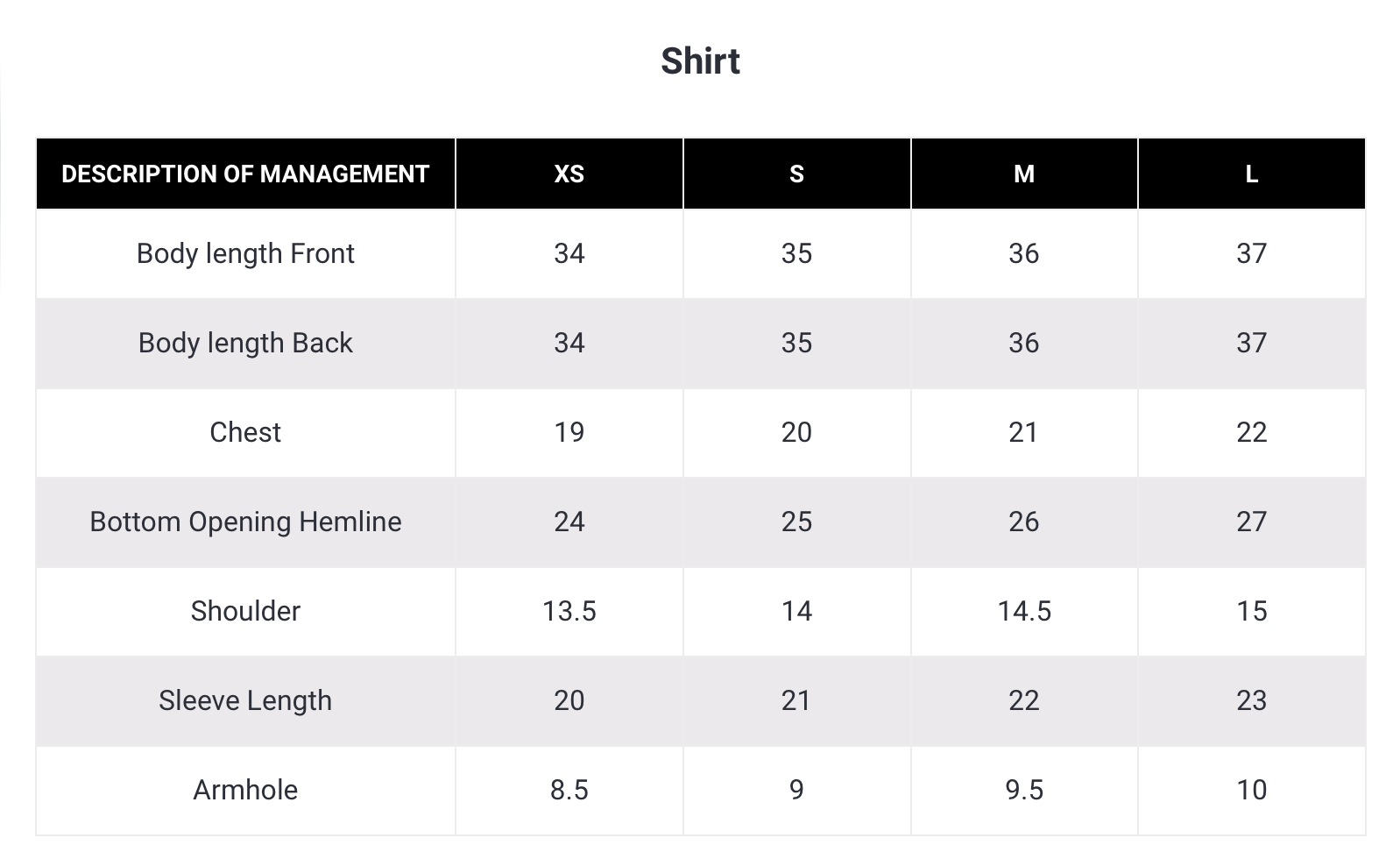Click the "Shirt" title heading
Image resolution: width=1400 pixels, height=852 pixels.
pyautogui.click(x=700, y=61)
